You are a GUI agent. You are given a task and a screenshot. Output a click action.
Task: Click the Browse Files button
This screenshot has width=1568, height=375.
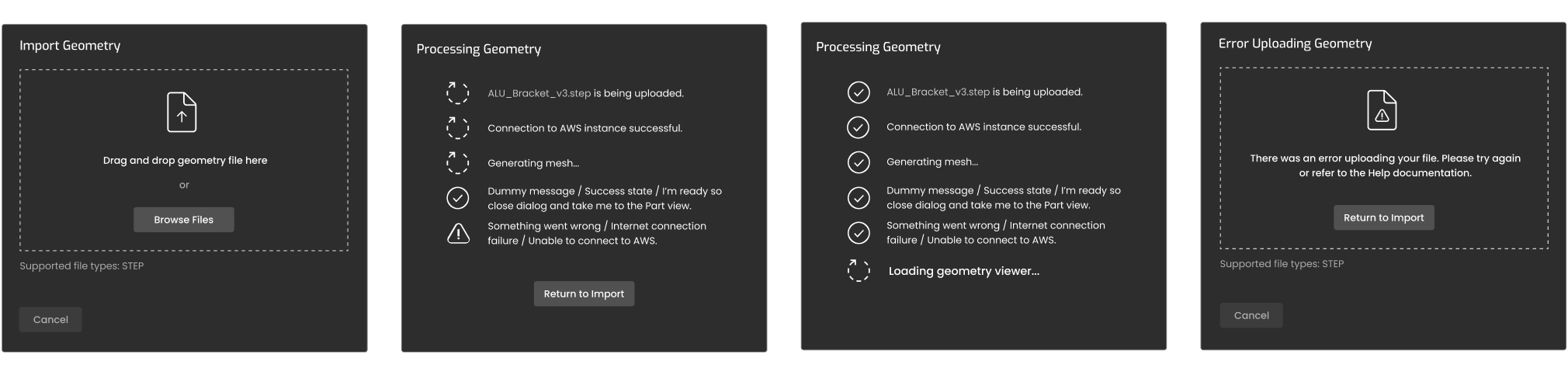(x=183, y=220)
